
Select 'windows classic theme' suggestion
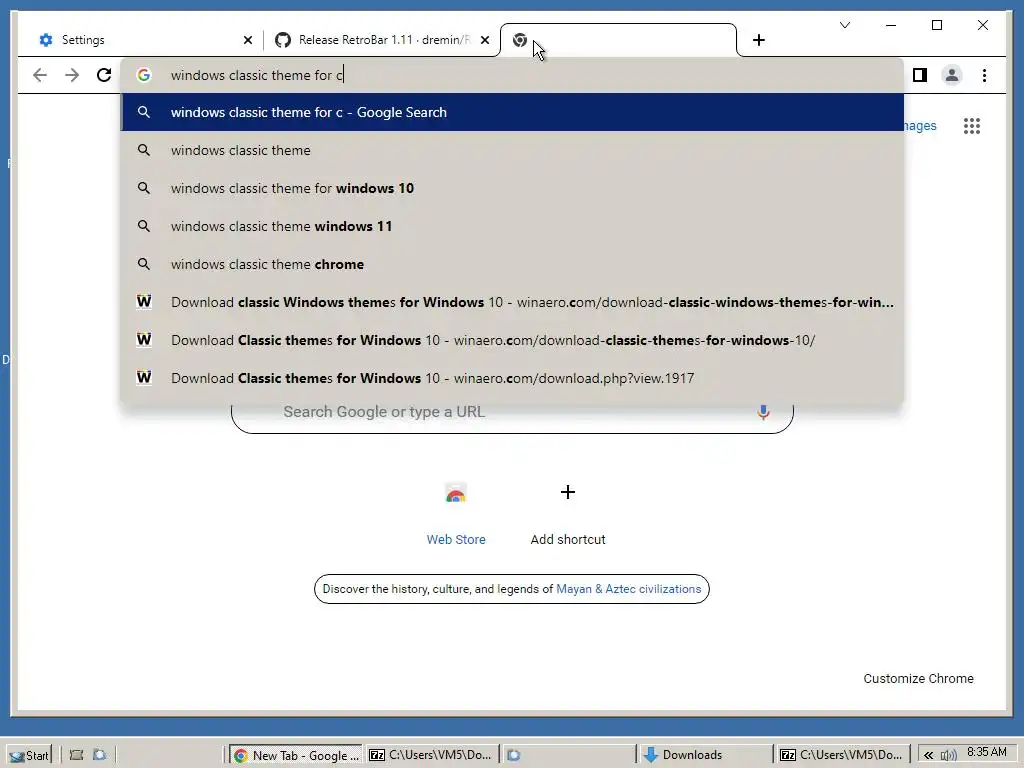[512, 150]
